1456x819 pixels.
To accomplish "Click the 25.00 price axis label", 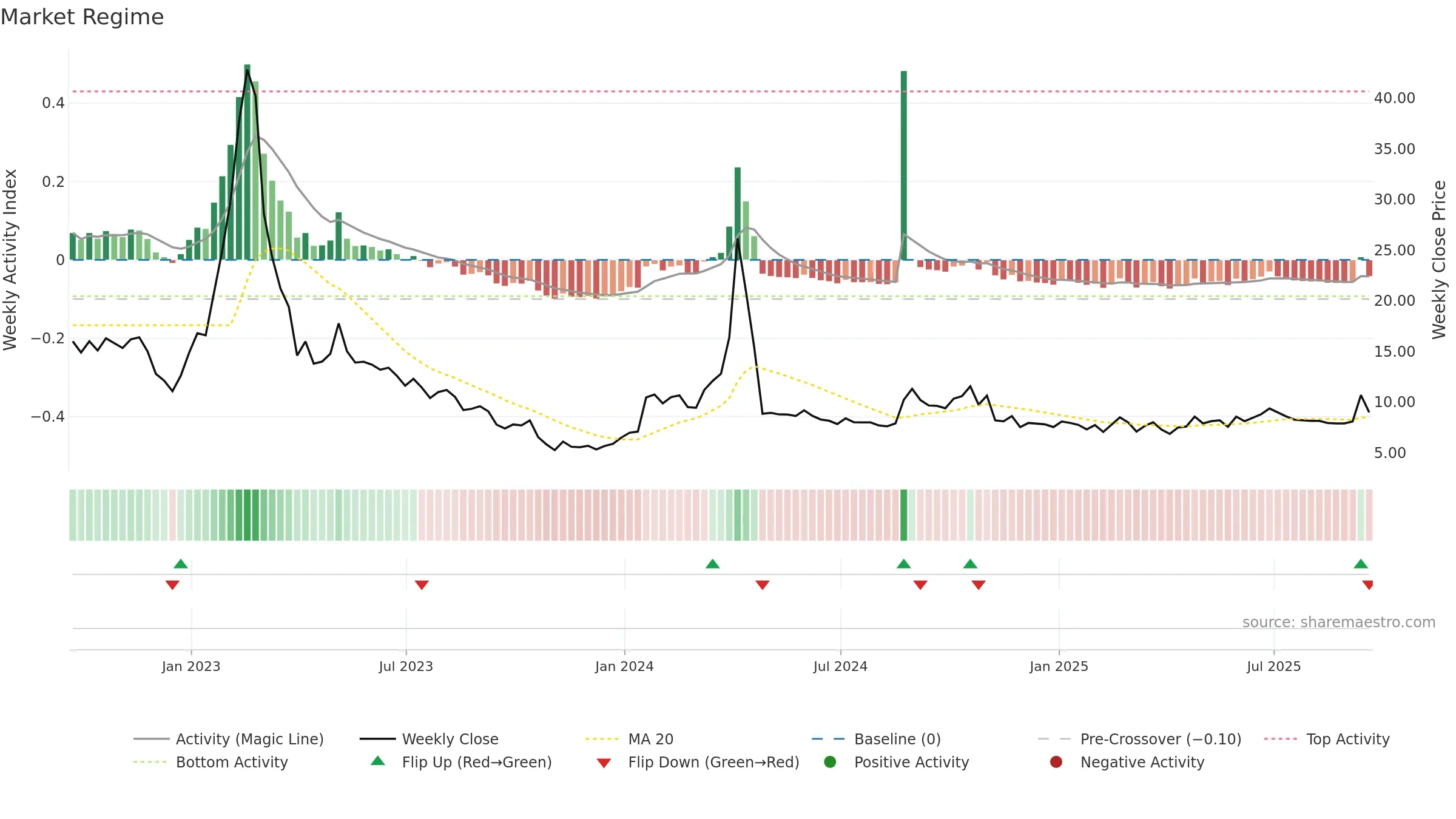I will (x=1395, y=251).
